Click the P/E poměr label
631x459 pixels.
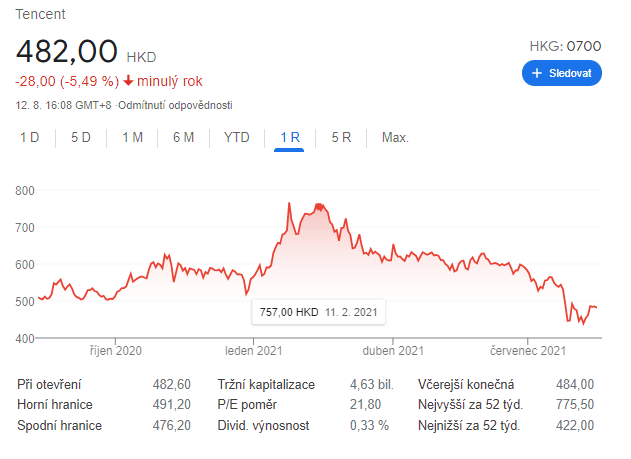(249, 404)
